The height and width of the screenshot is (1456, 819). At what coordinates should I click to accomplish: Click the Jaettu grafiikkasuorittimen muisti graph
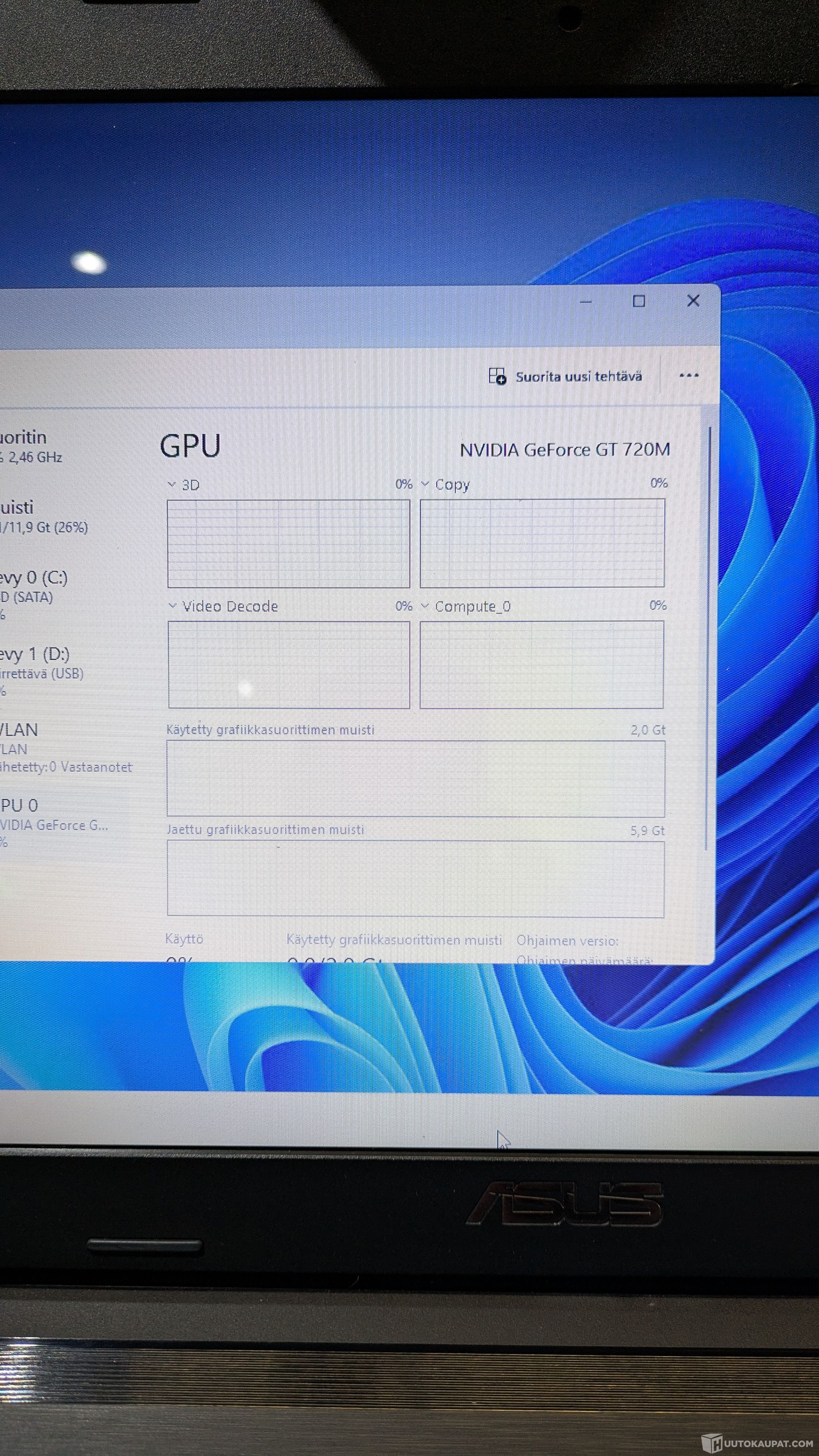click(415, 879)
